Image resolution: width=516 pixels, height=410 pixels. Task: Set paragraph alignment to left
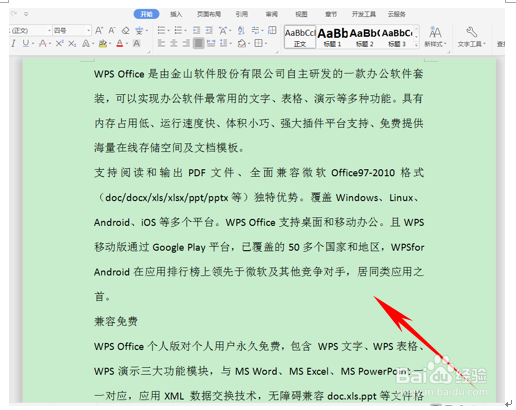tap(161, 43)
